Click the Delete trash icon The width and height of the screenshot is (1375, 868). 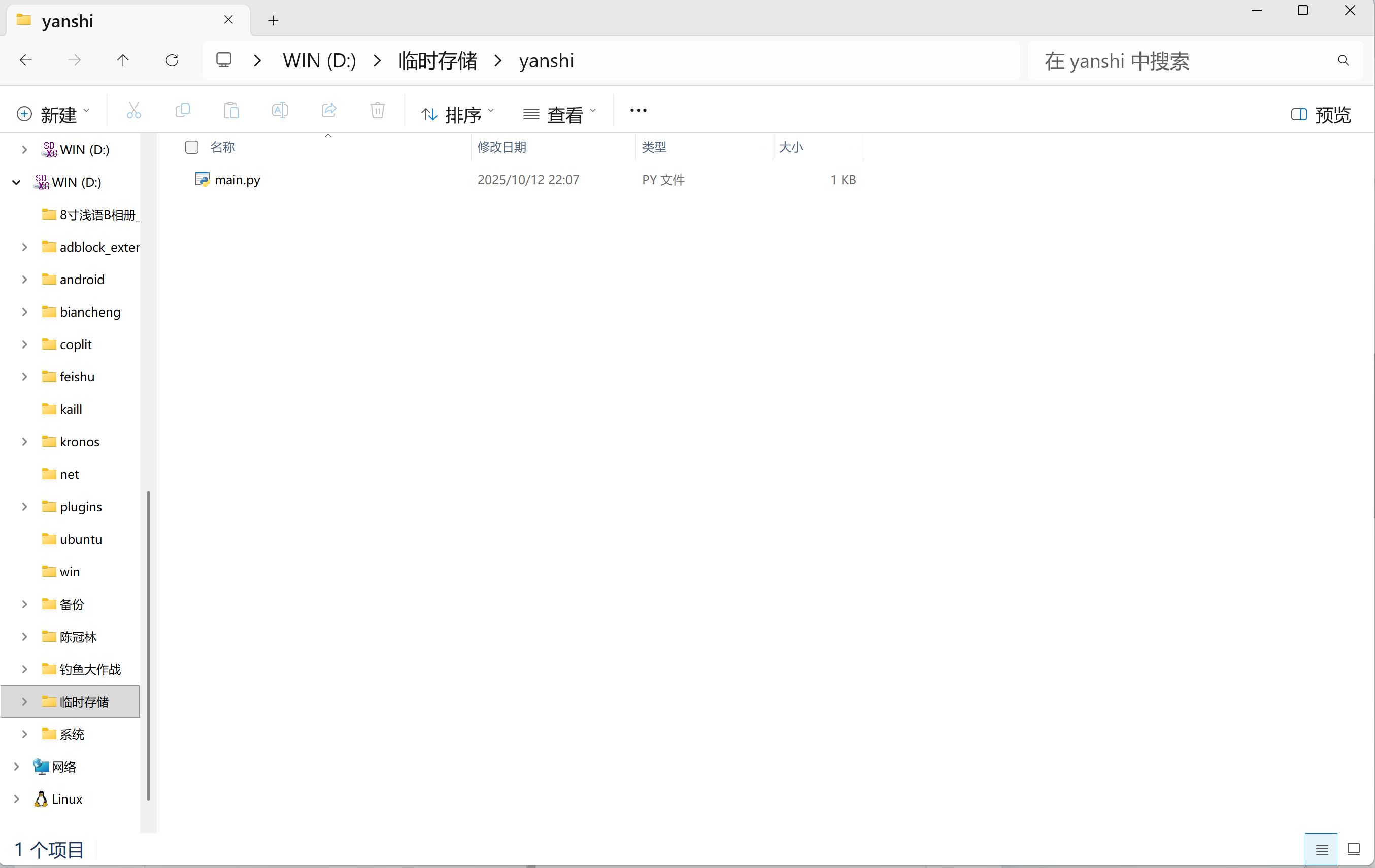pos(378,111)
